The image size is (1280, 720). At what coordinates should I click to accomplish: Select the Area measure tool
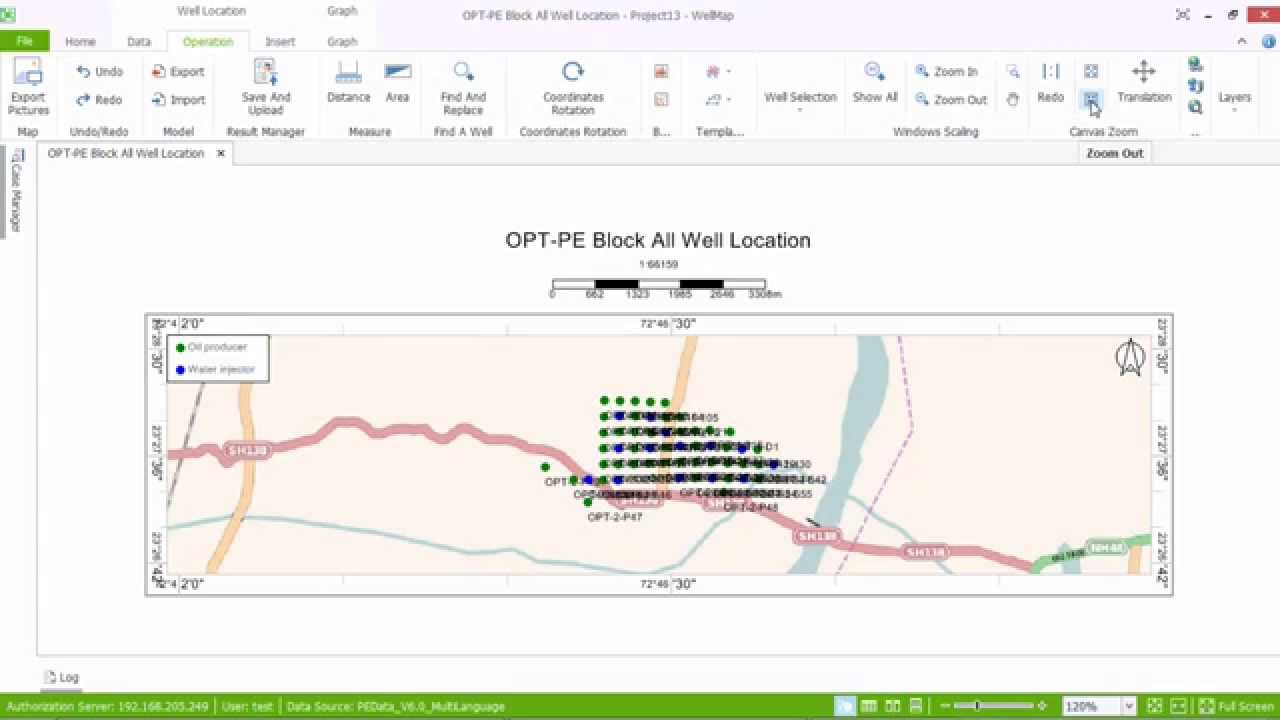pos(397,82)
